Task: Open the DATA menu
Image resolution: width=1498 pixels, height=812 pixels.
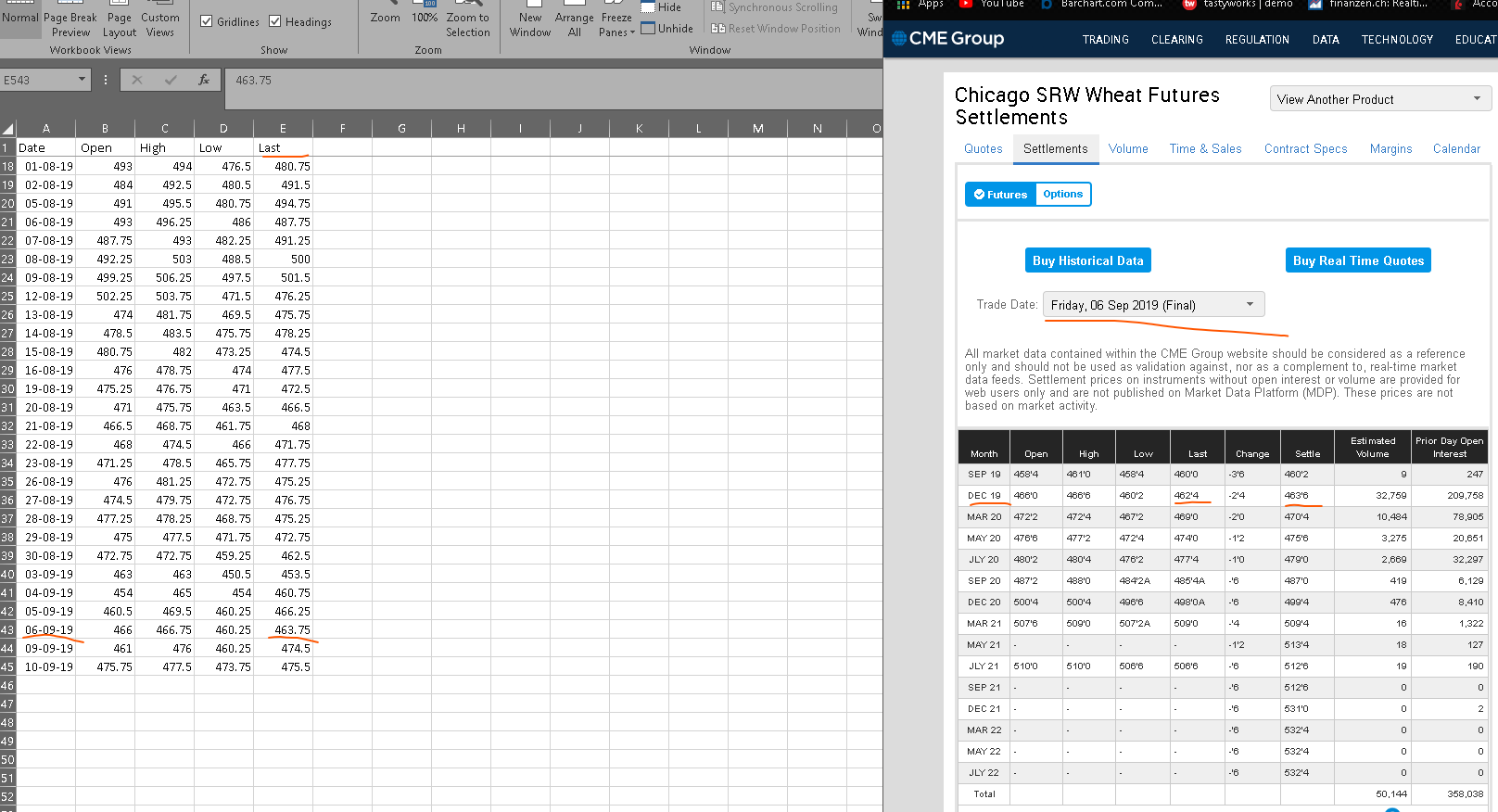Action: (1326, 40)
